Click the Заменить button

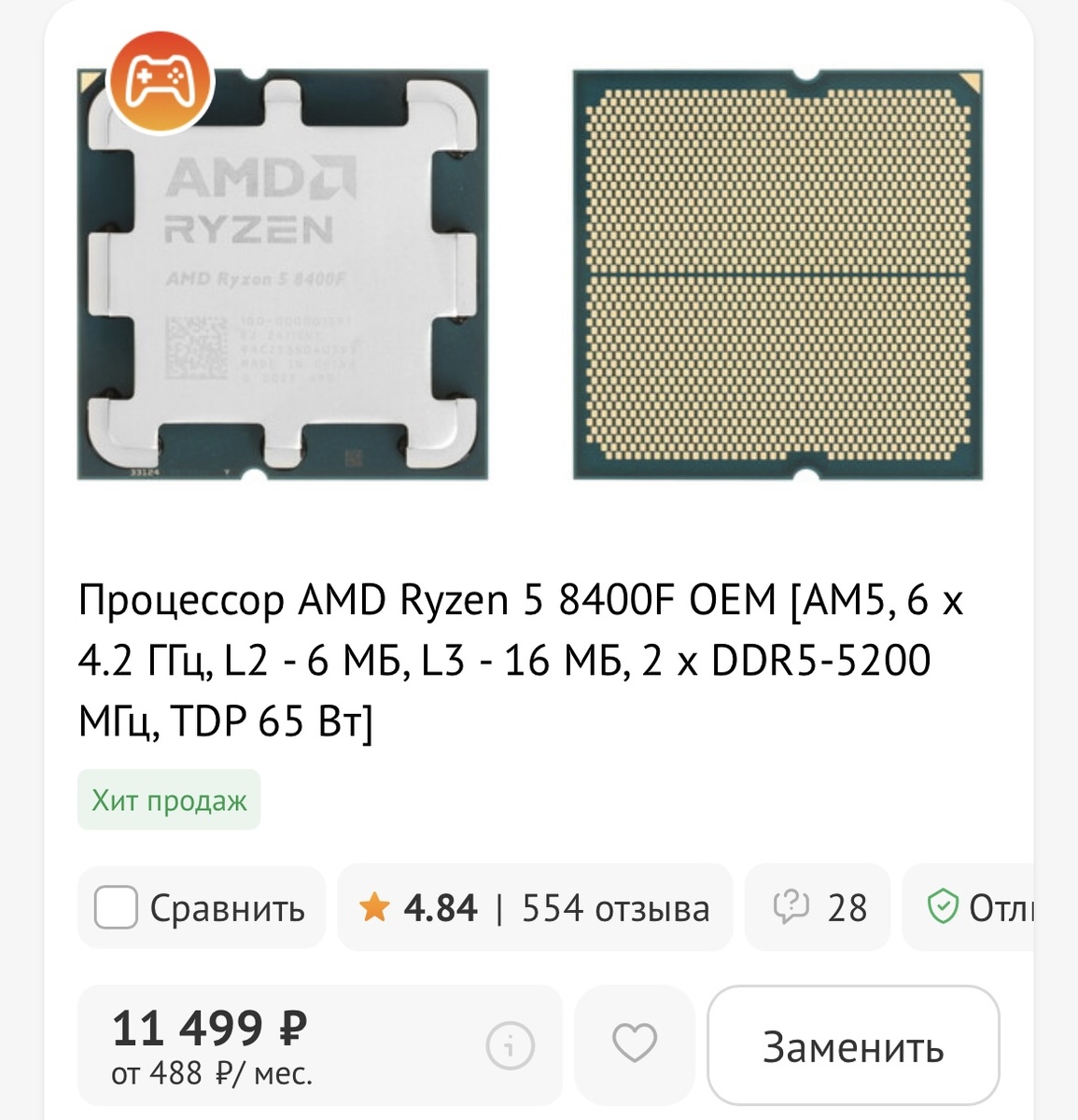click(x=853, y=1046)
